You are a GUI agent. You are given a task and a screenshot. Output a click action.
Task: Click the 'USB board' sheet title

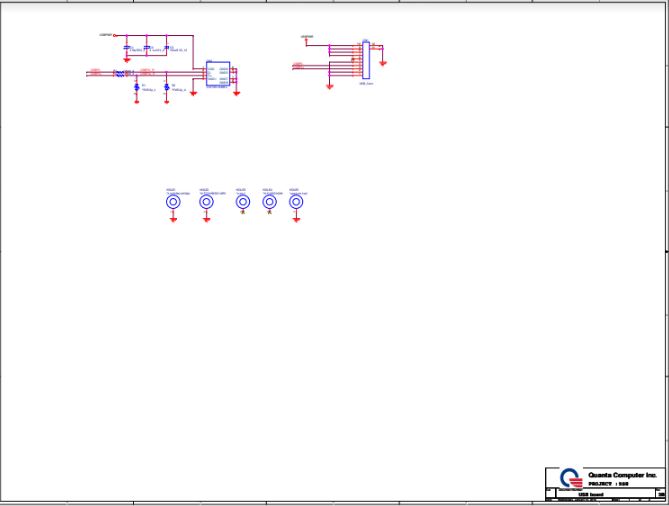click(590, 494)
